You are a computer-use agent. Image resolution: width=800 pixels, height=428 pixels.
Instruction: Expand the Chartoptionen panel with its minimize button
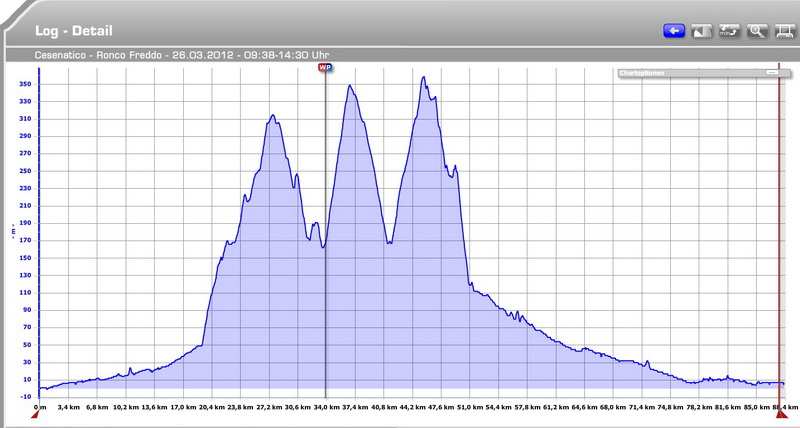click(x=771, y=73)
